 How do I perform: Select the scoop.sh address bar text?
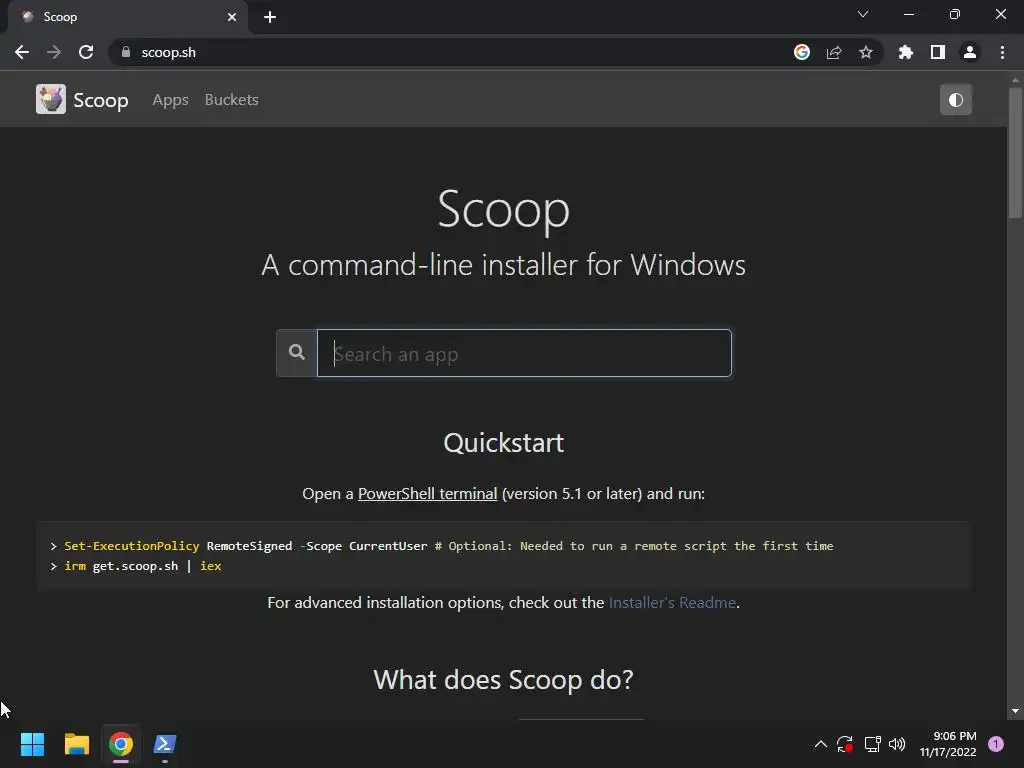click(168, 52)
